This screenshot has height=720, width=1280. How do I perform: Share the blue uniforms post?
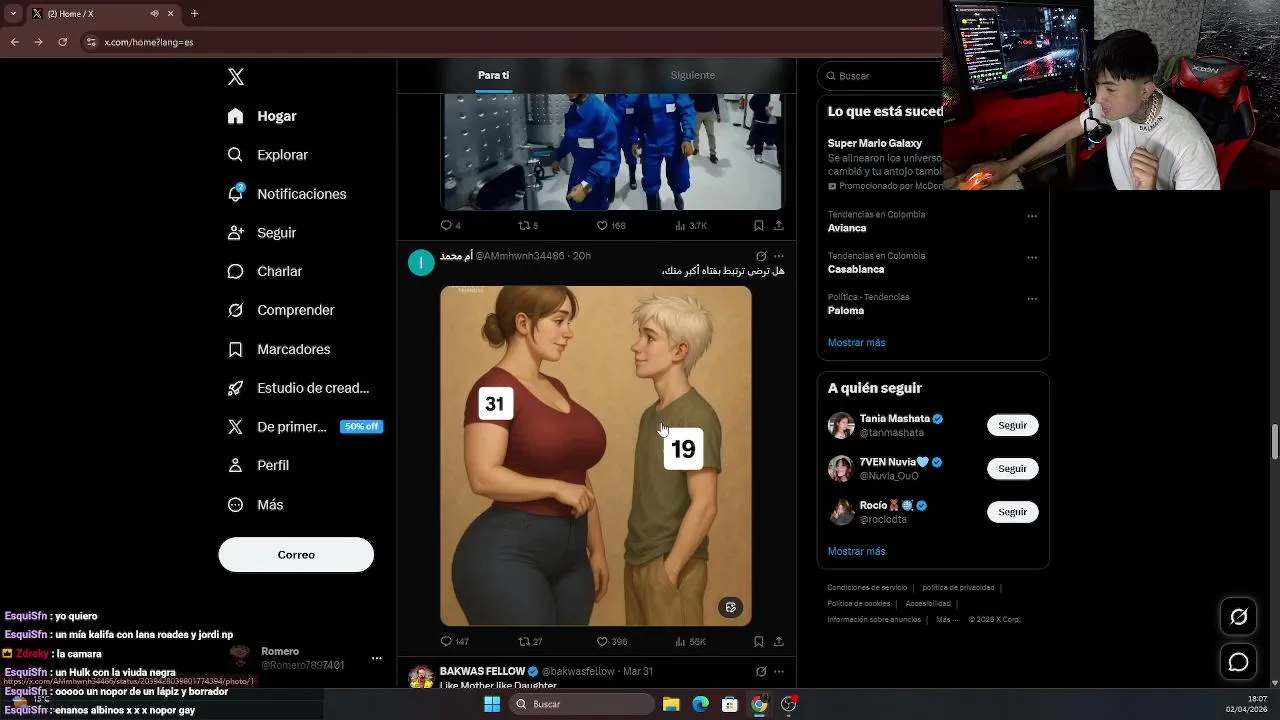[x=779, y=226]
